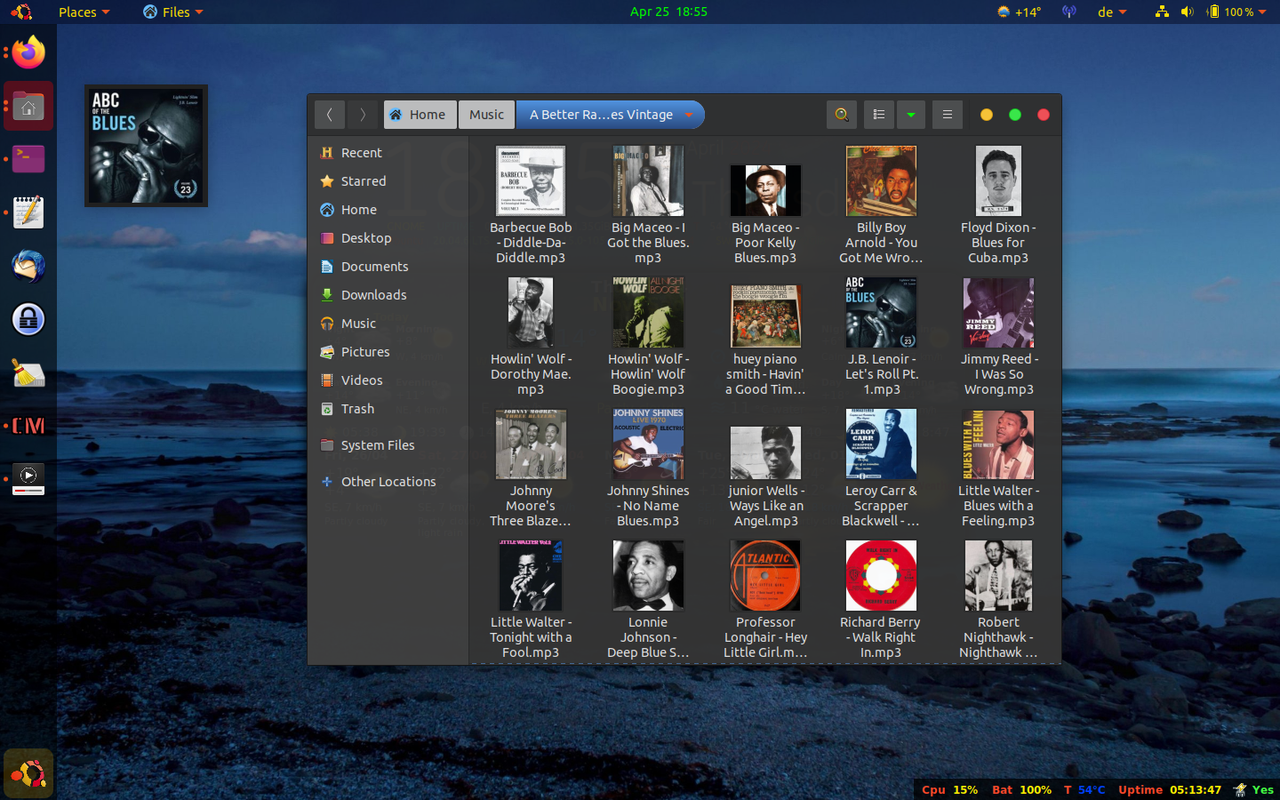Open the weather indicator showing +14°

(x=1019, y=12)
